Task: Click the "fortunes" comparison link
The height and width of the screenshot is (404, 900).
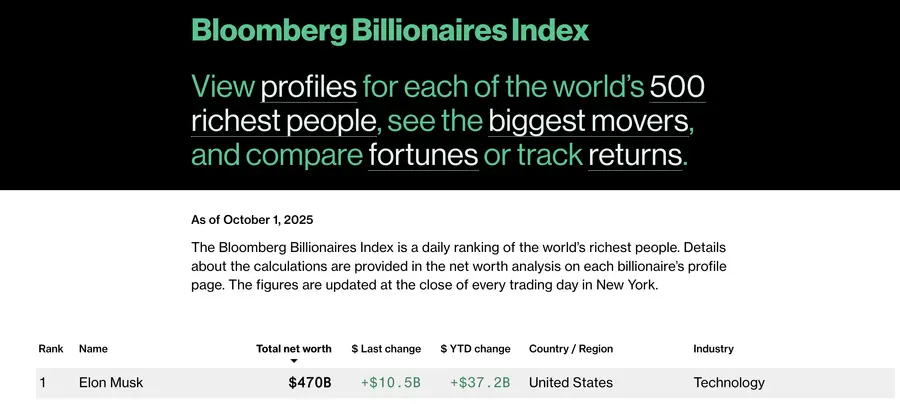Action: [x=423, y=155]
